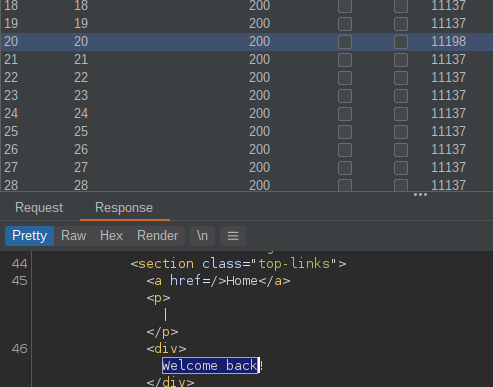The image size is (493, 387).
Task: Click the three-dot panel divider handle
Action: point(420,195)
